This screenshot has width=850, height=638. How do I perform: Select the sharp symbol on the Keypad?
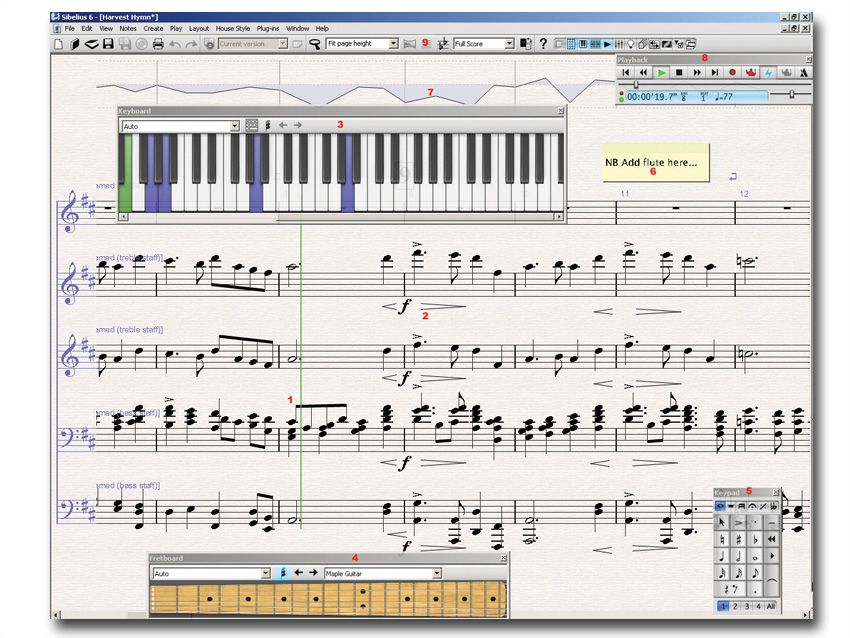[739, 539]
